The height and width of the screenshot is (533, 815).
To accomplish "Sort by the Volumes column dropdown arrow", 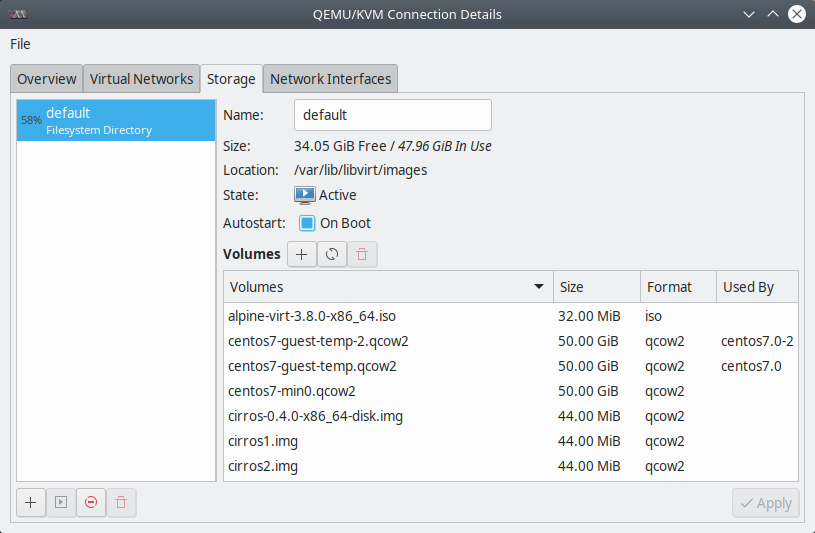I will point(539,287).
